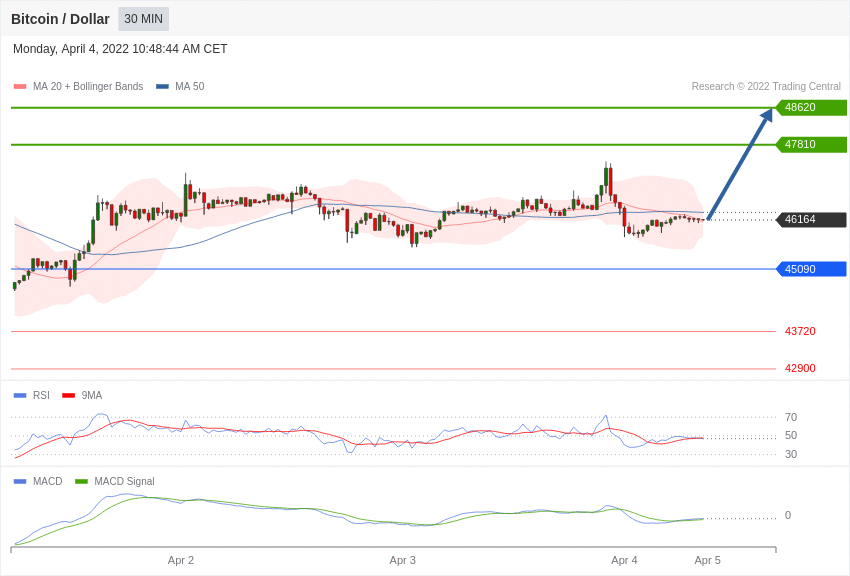Screen dimensions: 850x576
Task: Select the 47810 resistance price tag
Action: [x=812, y=144]
